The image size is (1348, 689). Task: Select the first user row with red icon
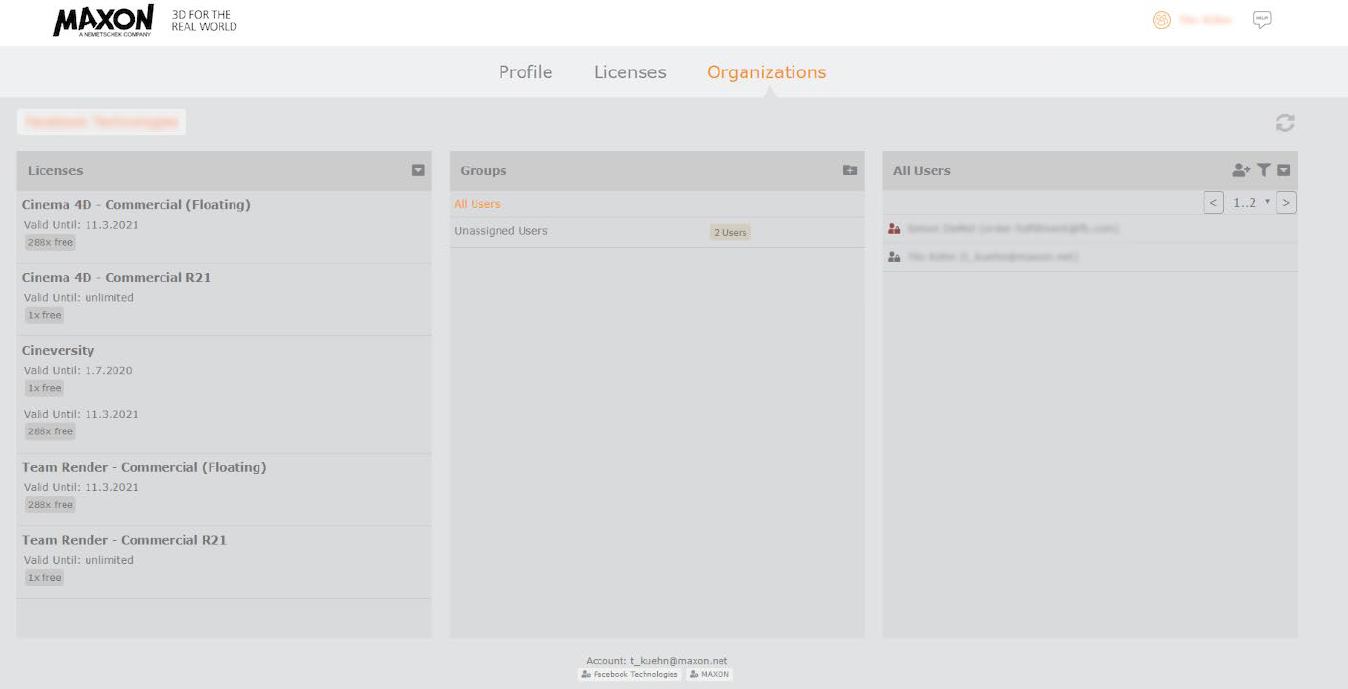coord(1090,229)
